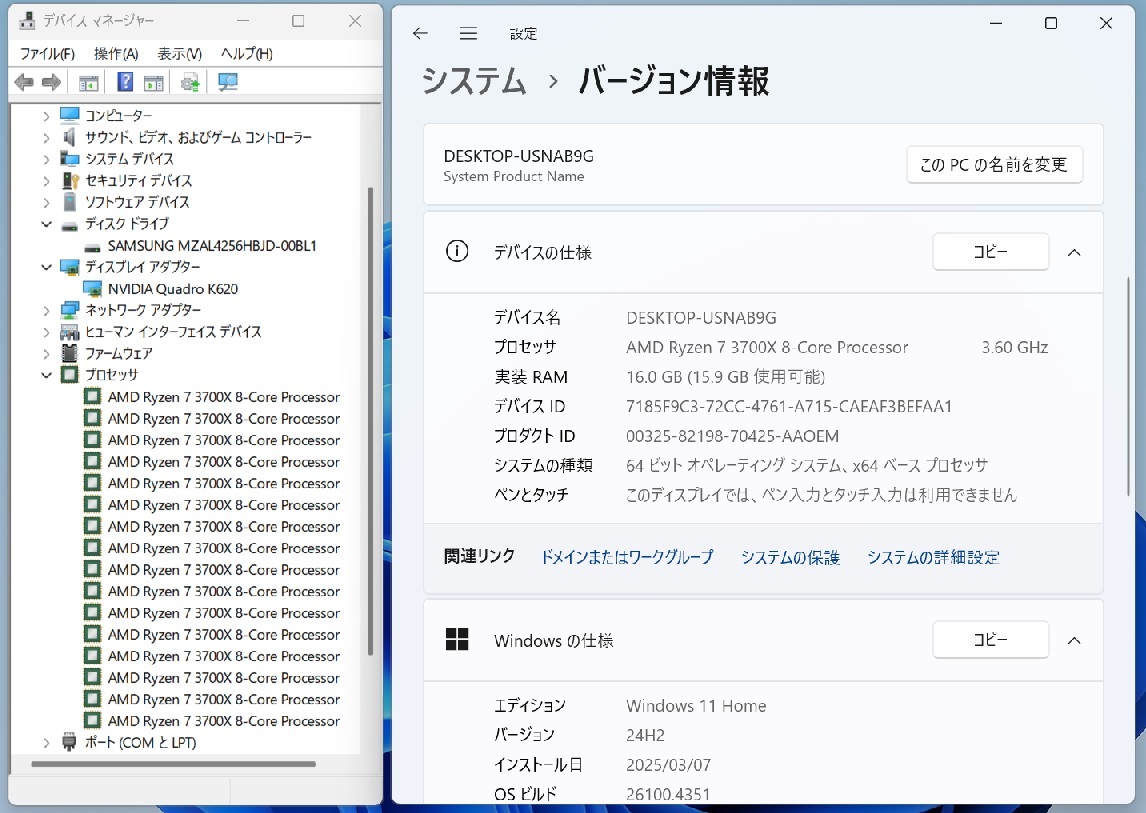This screenshot has width=1146, height=813.
Task: Select SAMSUNG MZAL4256HBJD-00BL1 disk drive
Action: coord(212,246)
